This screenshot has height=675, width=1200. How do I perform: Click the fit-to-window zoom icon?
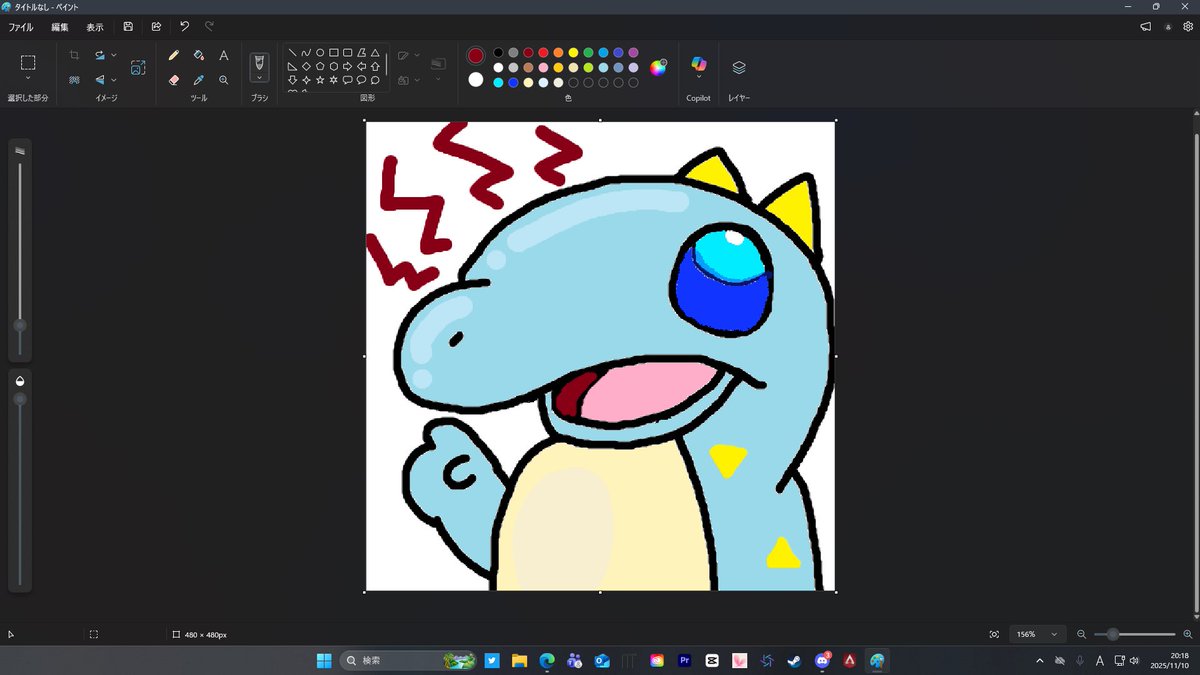[x=994, y=634]
